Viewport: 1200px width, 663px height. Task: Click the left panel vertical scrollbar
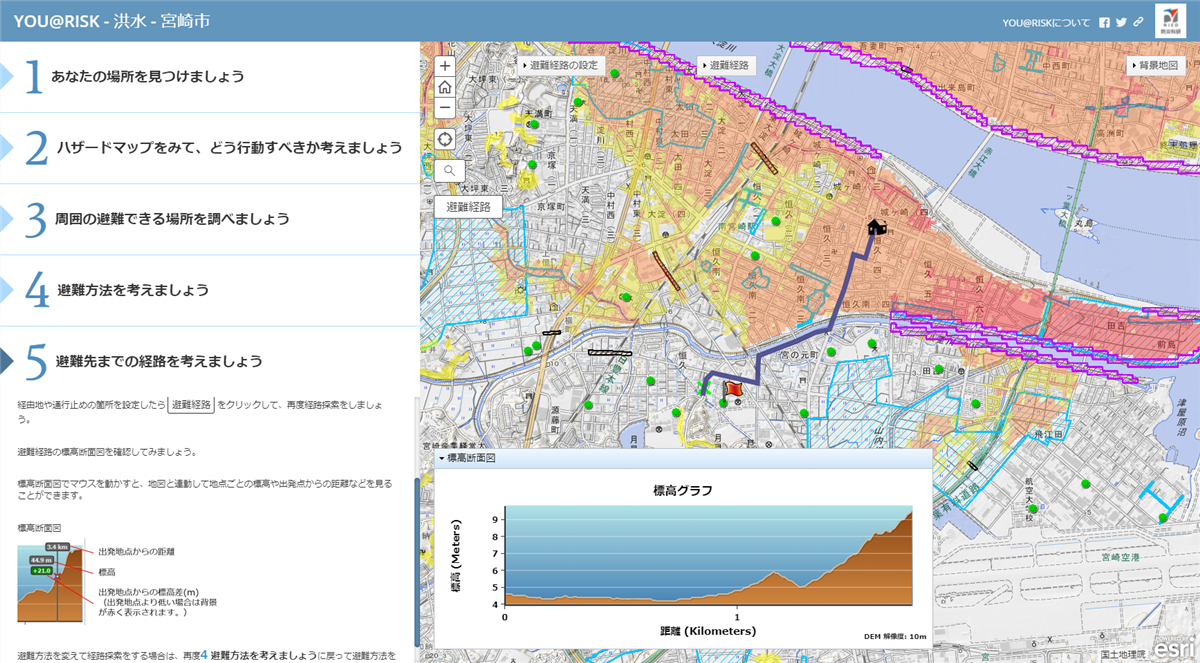coord(417,530)
